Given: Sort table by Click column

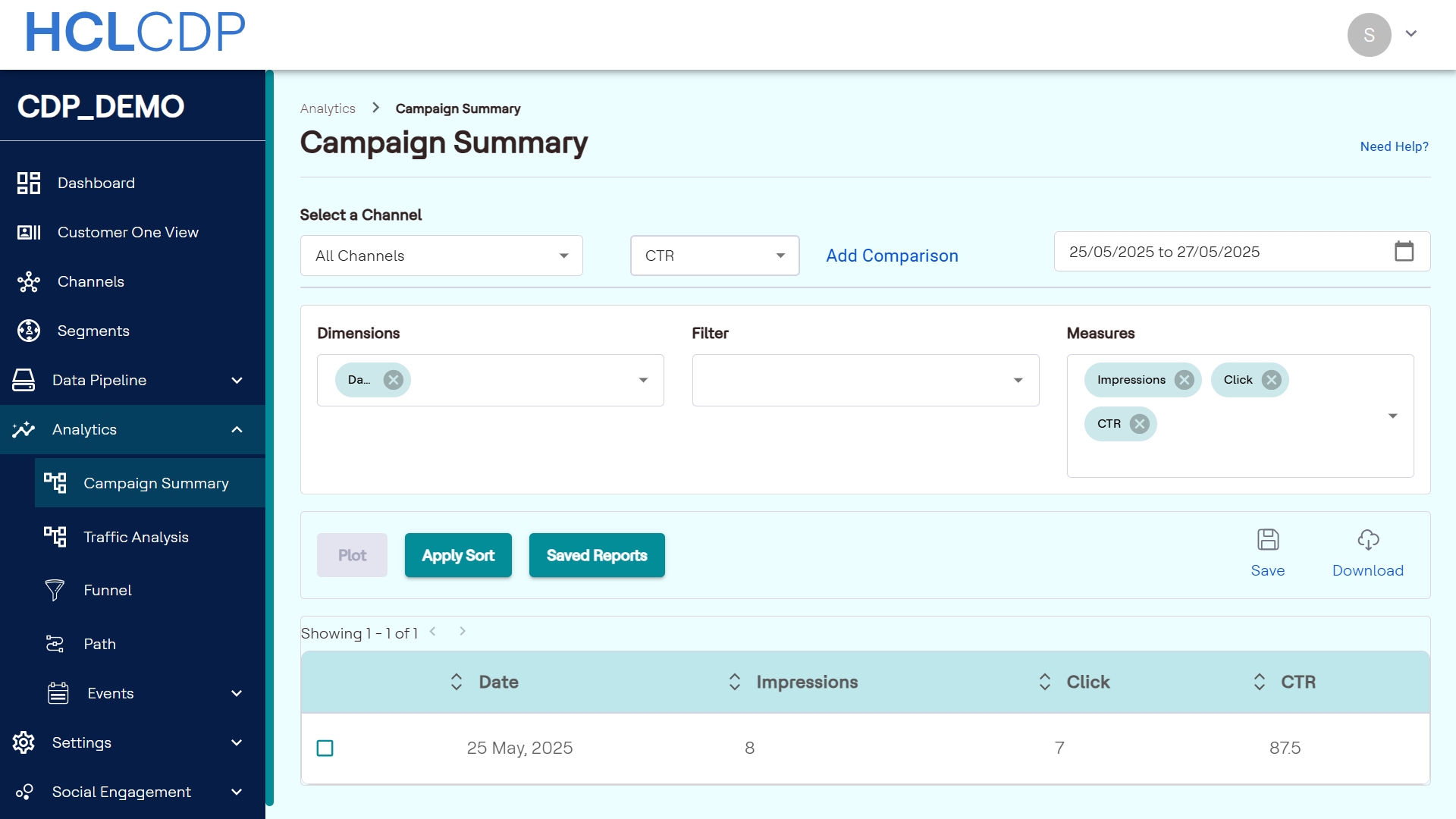Looking at the screenshot, I should click(x=1044, y=682).
